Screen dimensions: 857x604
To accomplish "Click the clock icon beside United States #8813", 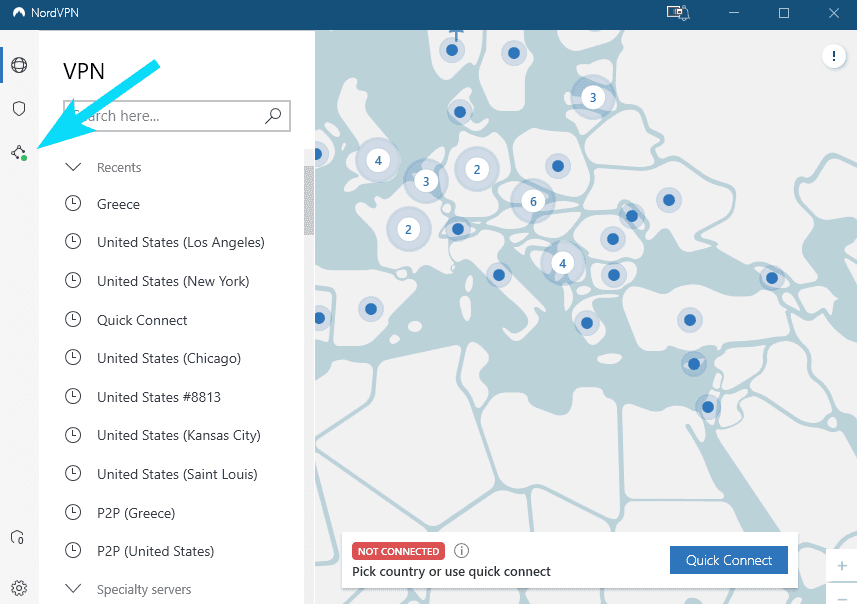I will point(73,396).
